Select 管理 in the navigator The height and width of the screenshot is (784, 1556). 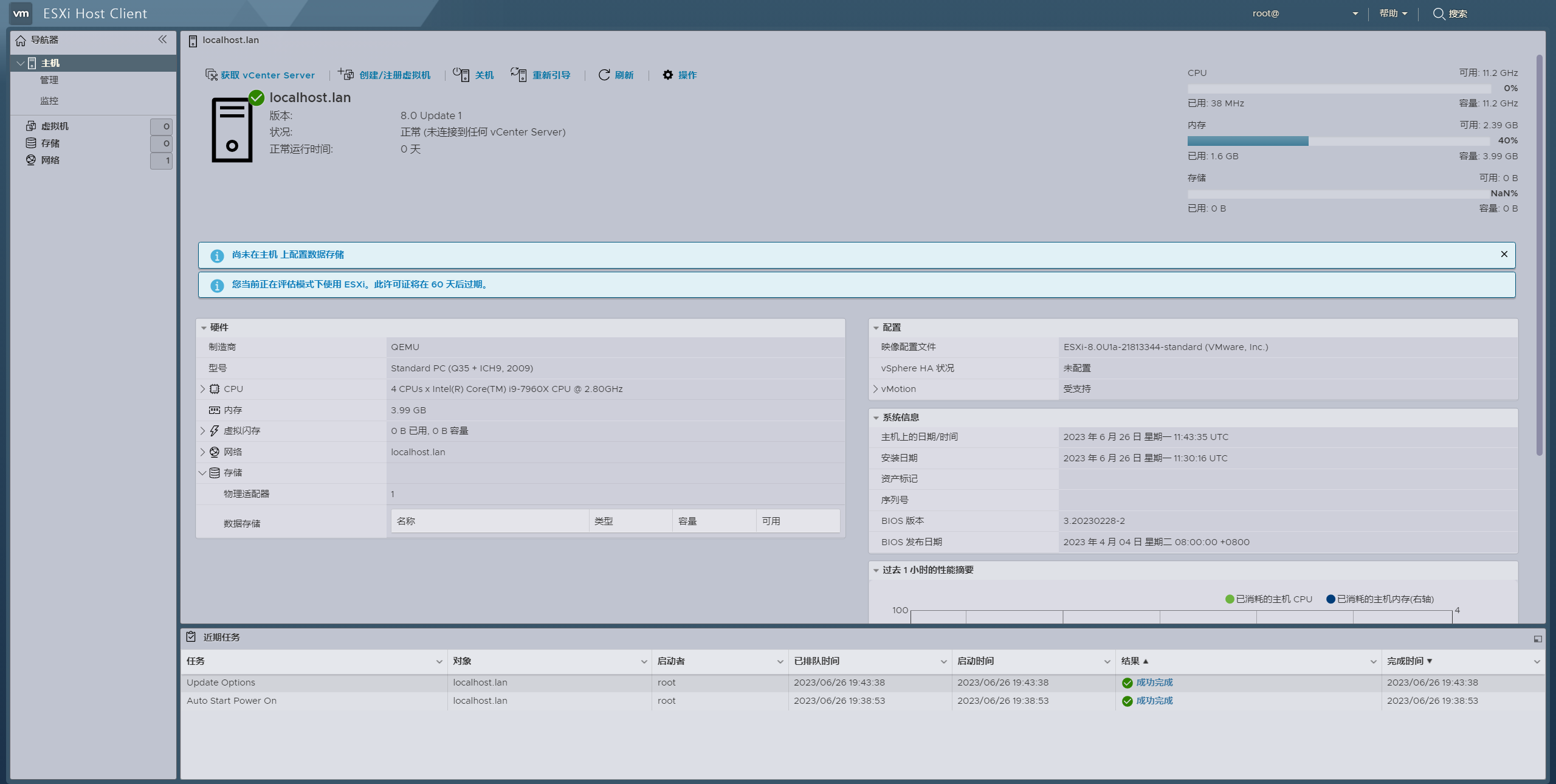49,80
